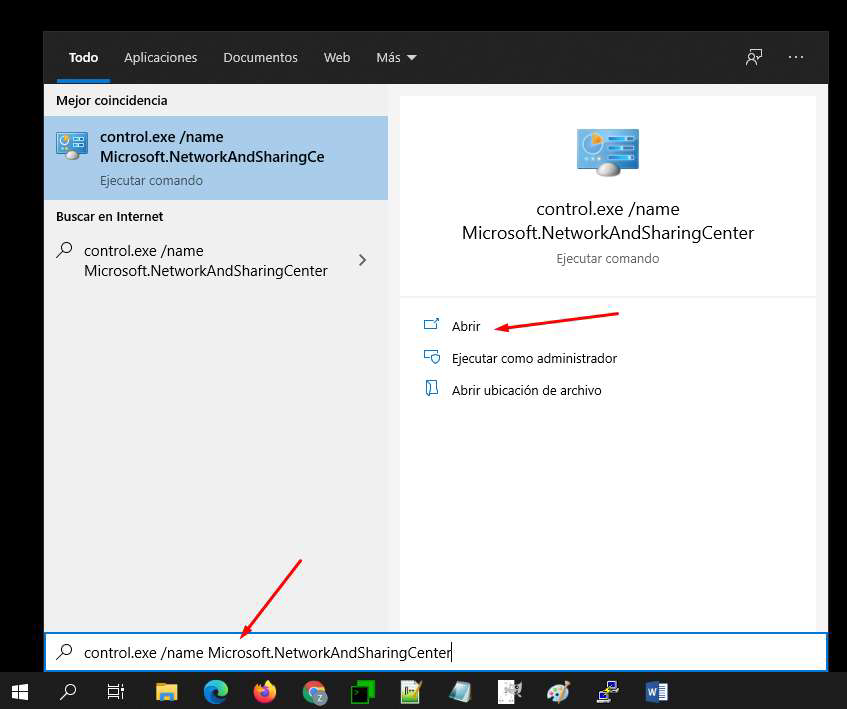Click the magnifier icon beside the web suggestion
847x709 pixels.
[64, 251]
